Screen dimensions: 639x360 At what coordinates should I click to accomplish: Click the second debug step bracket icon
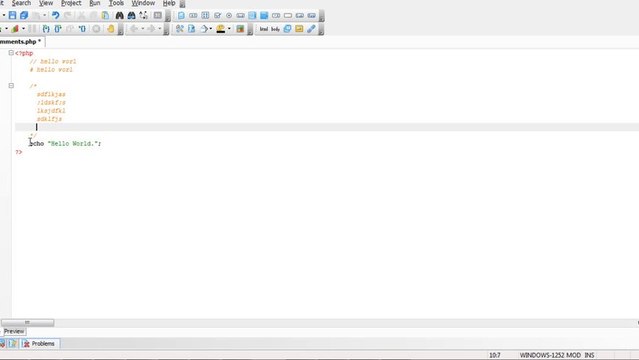pos(58,29)
